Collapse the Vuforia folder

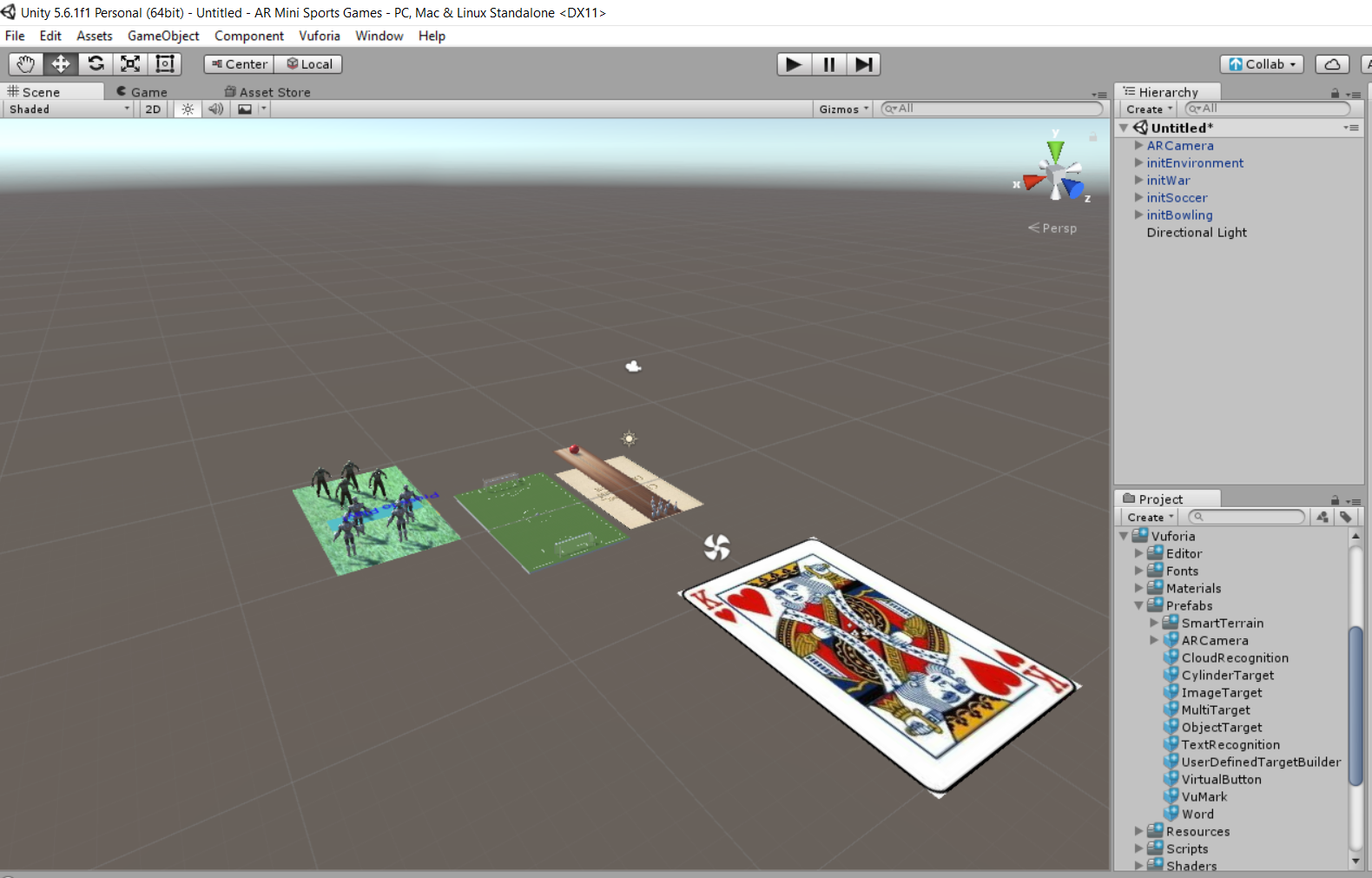[1124, 537]
